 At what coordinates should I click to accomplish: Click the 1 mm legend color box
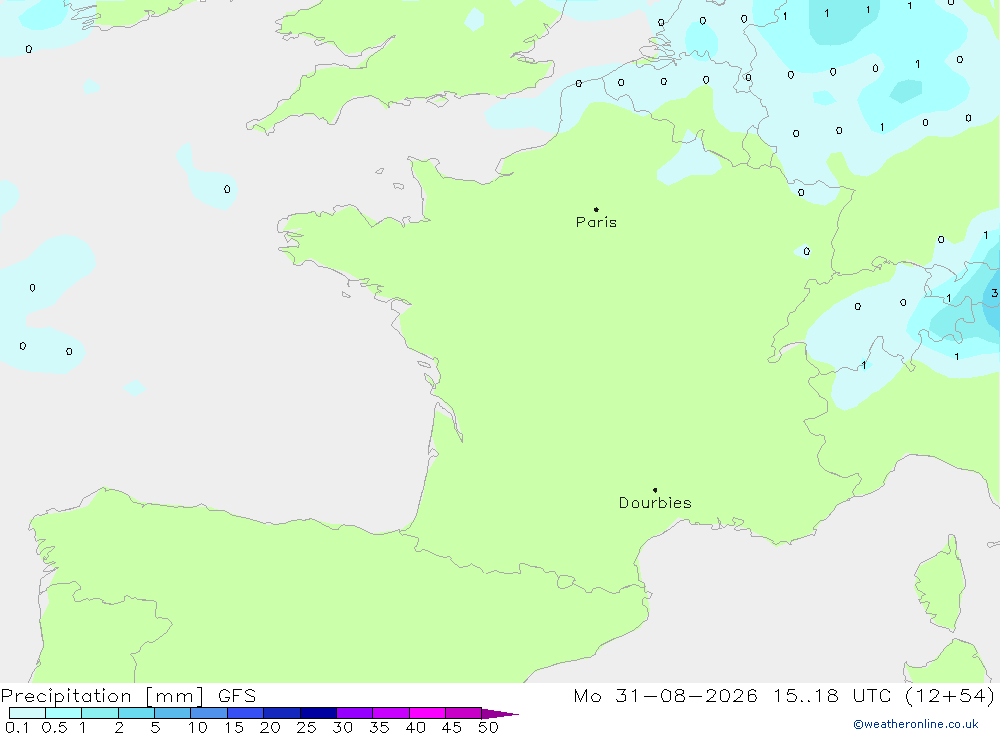[100, 713]
